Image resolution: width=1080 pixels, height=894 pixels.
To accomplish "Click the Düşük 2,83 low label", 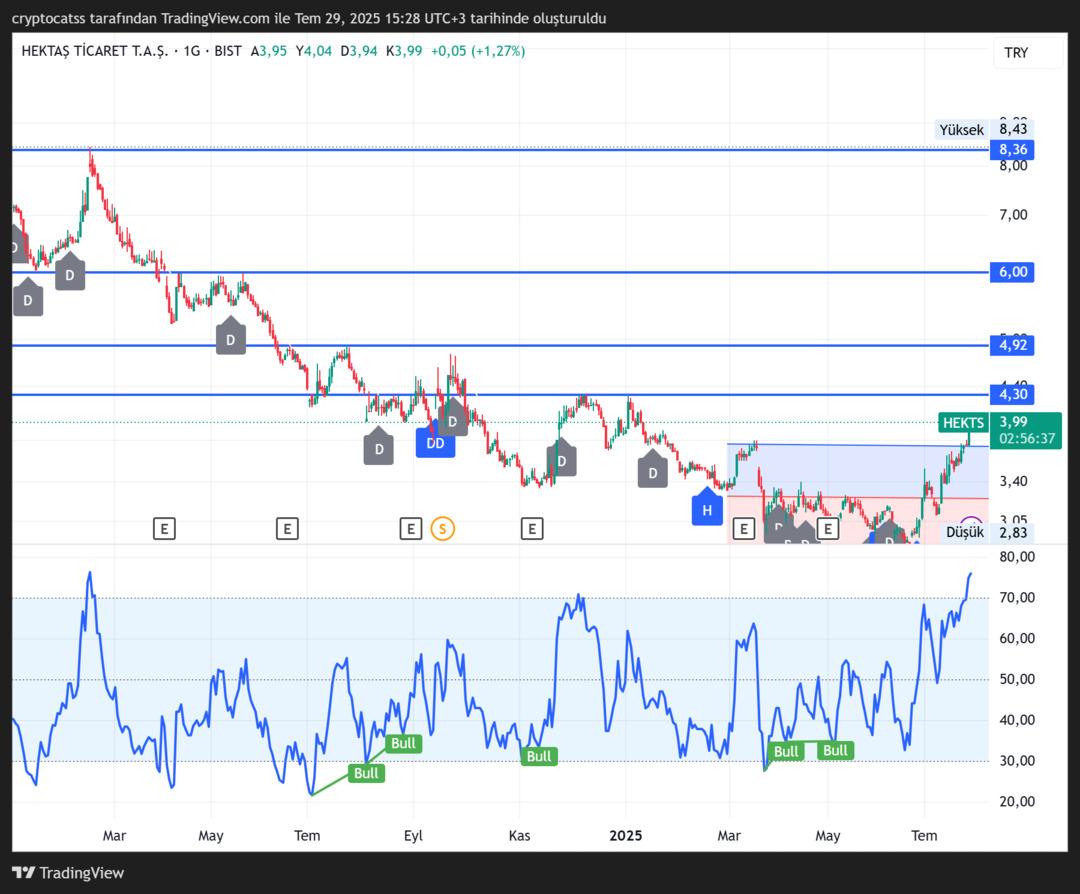I will point(988,532).
